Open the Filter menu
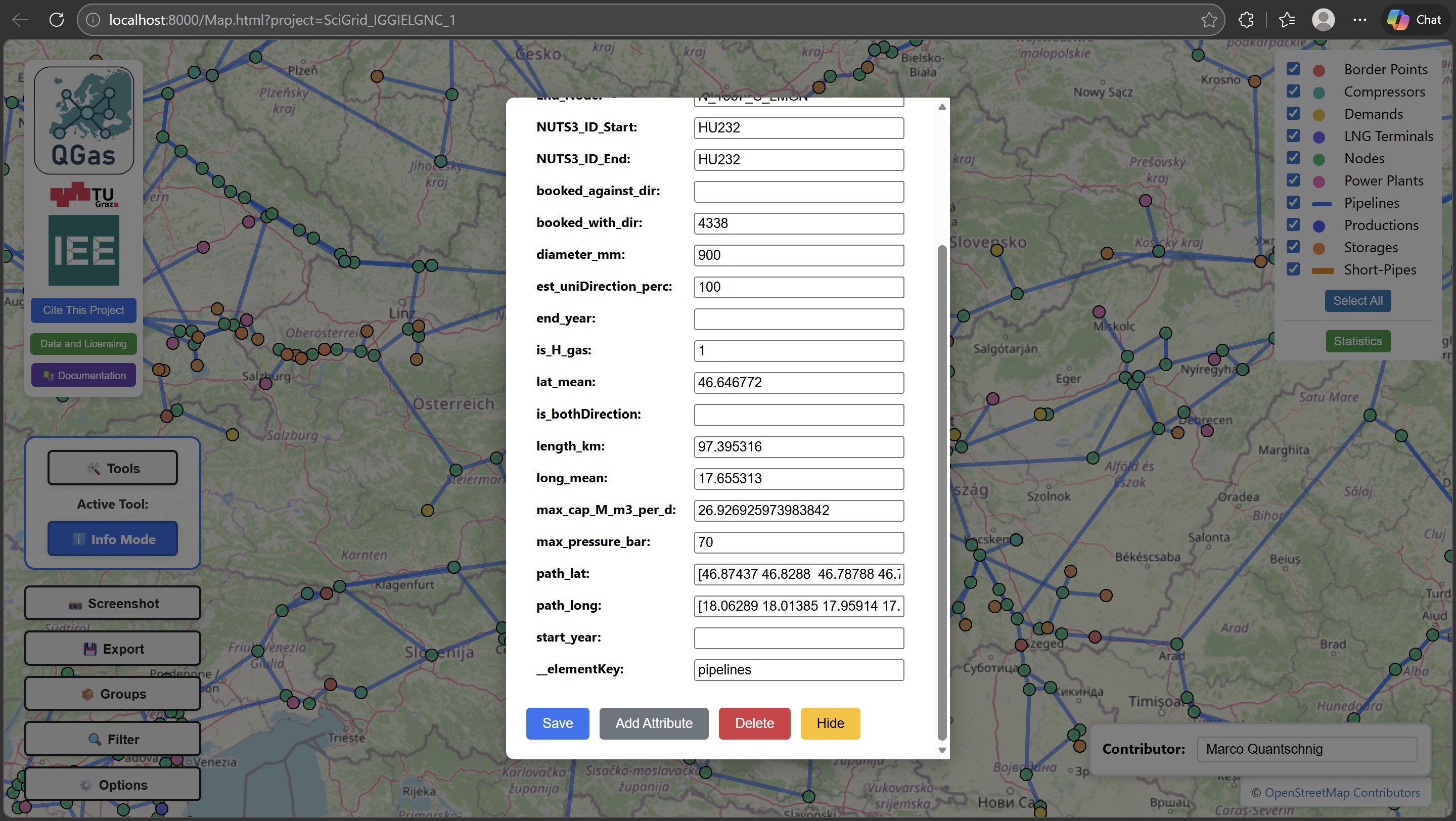The height and width of the screenshot is (821, 1456). (x=112, y=740)
